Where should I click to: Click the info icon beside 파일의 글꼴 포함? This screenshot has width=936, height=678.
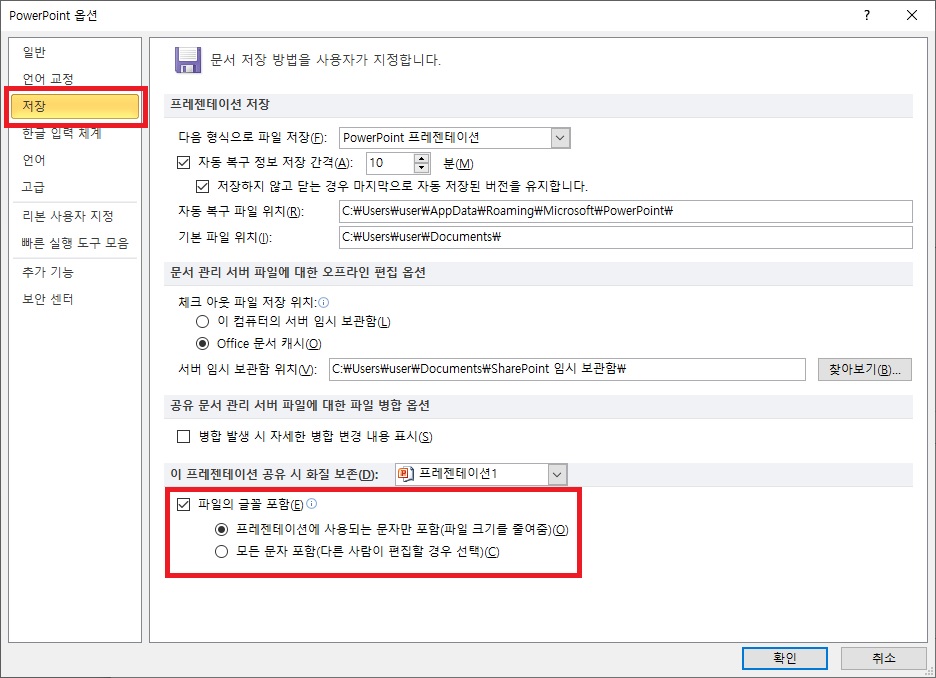[x=312, y=504]
